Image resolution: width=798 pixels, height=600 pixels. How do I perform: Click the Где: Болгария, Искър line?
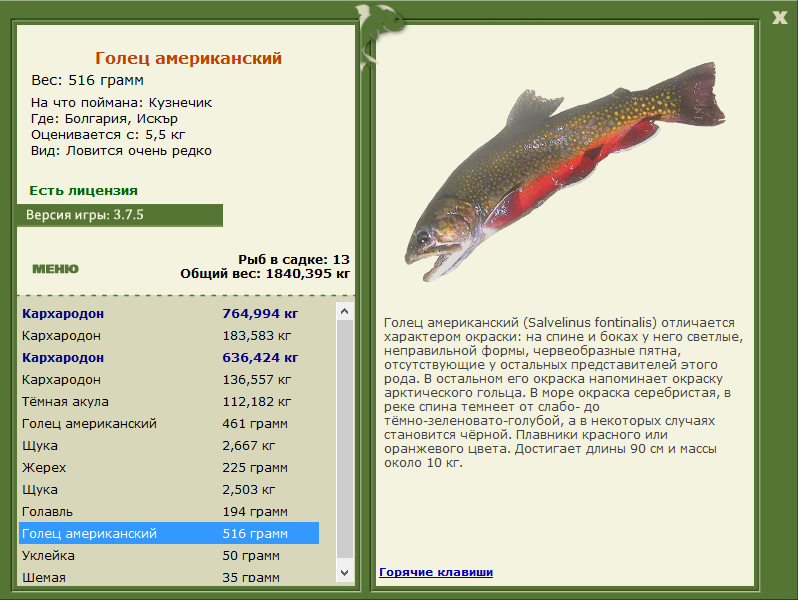[104, 119]
